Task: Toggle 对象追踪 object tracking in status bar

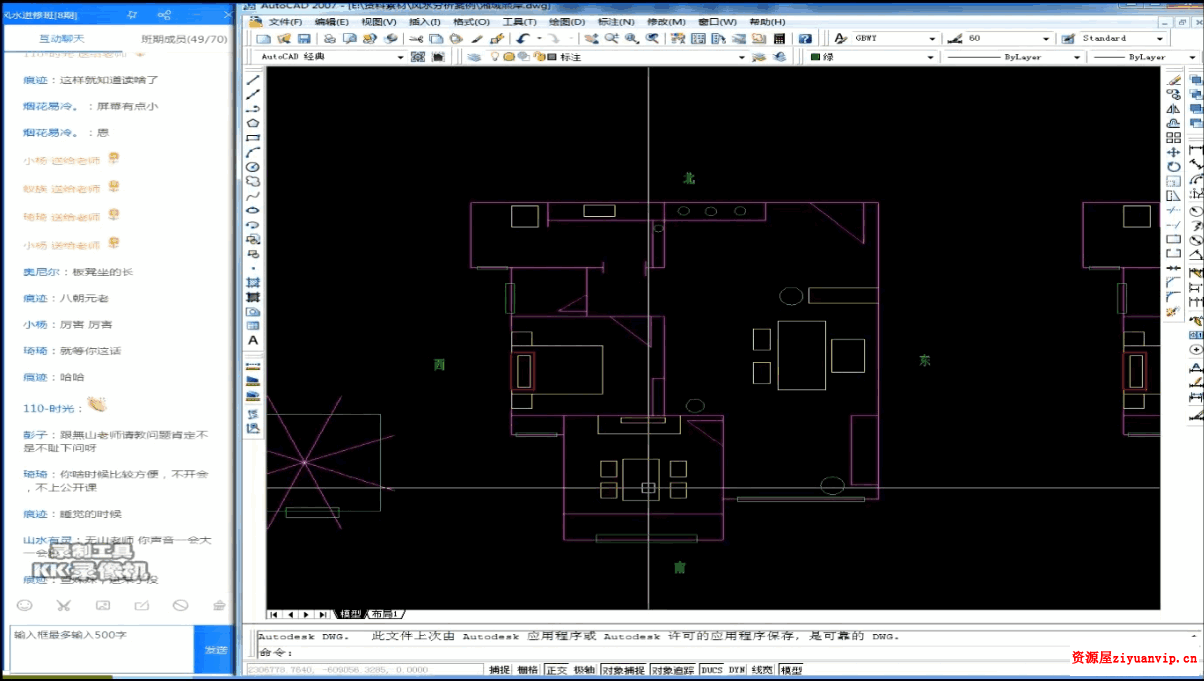Action: [x=673, y=670]
